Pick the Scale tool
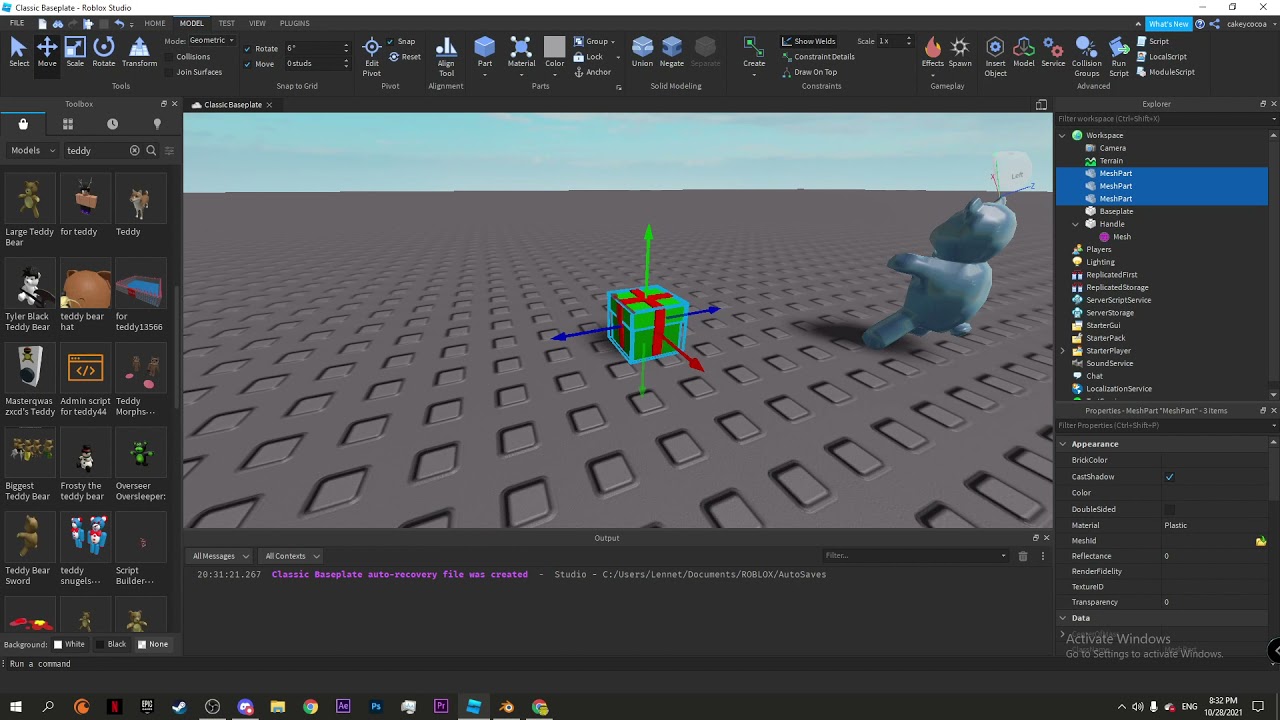This screenshot has width=1280, height=720. 75,52
